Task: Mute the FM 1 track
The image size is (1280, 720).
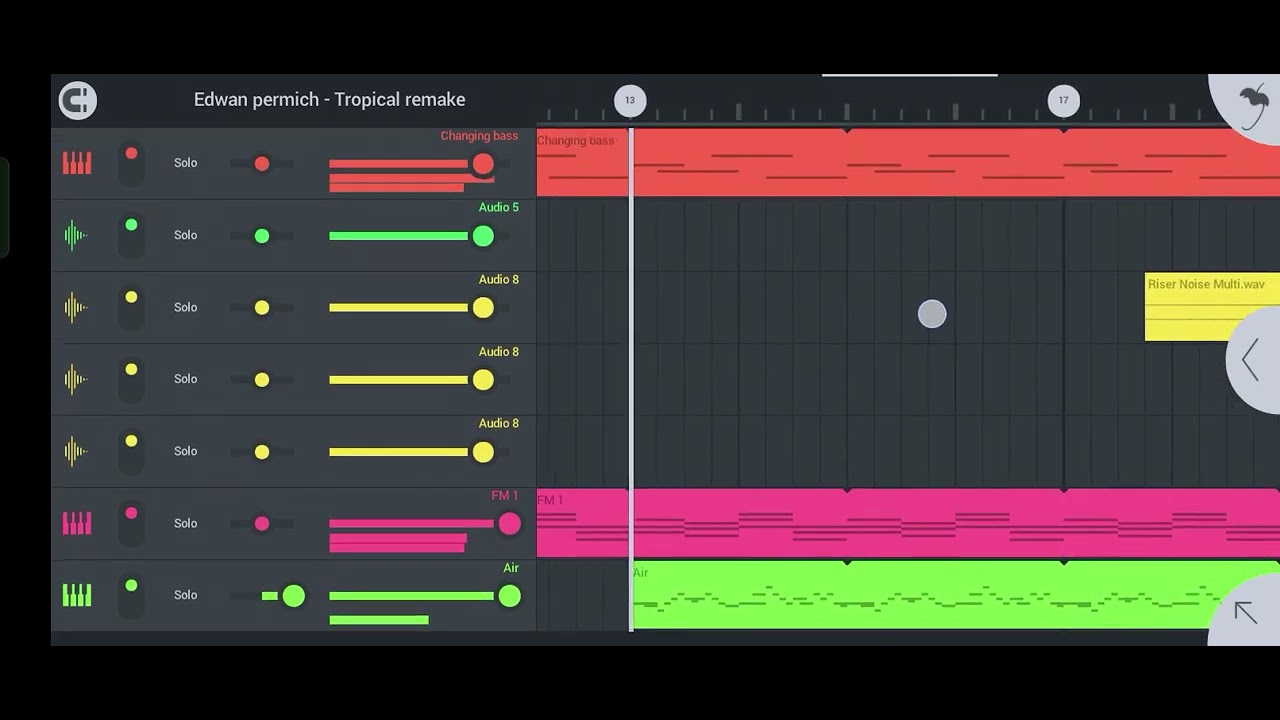Action: point(131,523)
